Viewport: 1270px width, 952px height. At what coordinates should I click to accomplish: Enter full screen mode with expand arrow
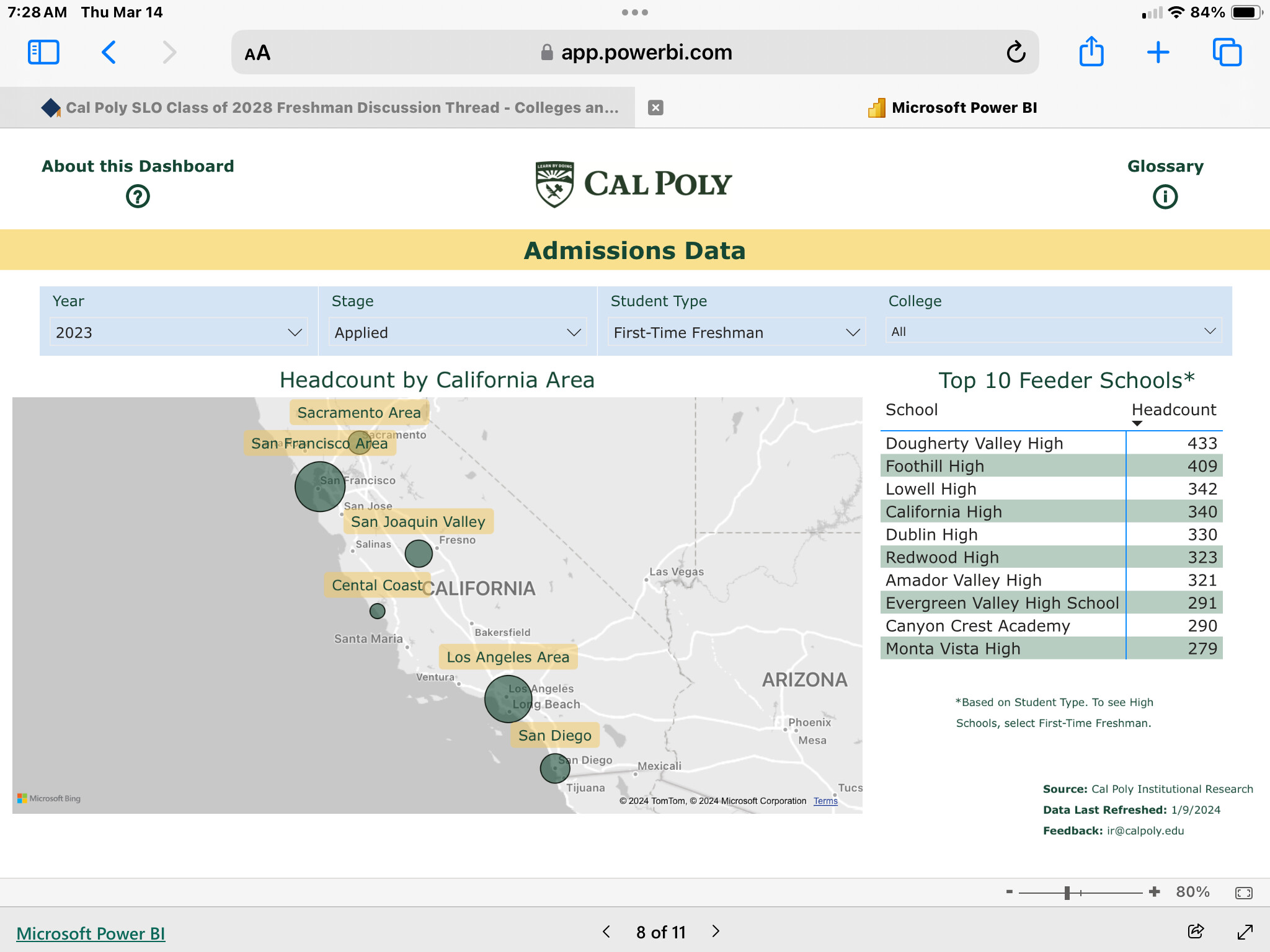pos(1245,932)
